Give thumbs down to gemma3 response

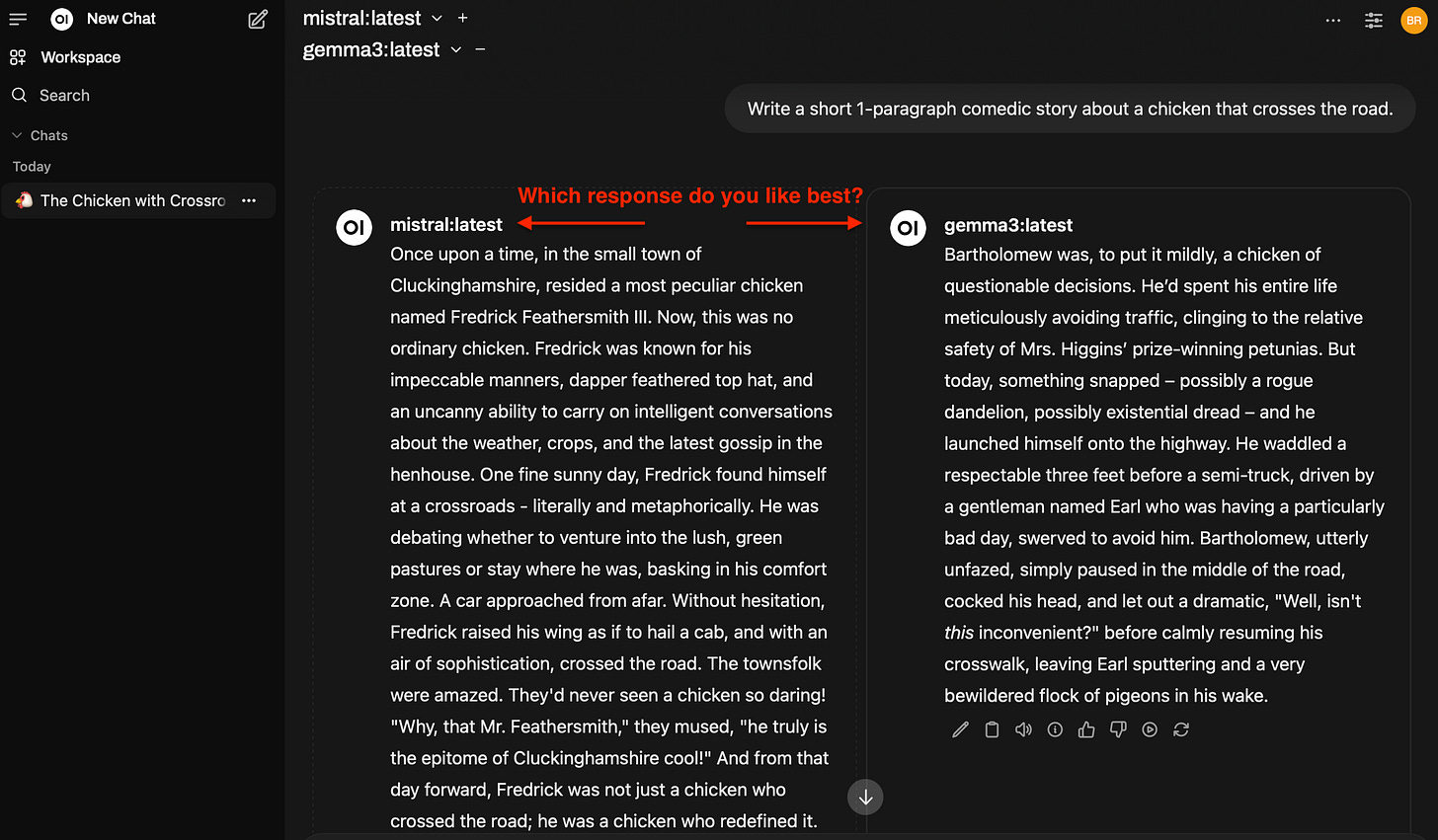coord(1118,729)
